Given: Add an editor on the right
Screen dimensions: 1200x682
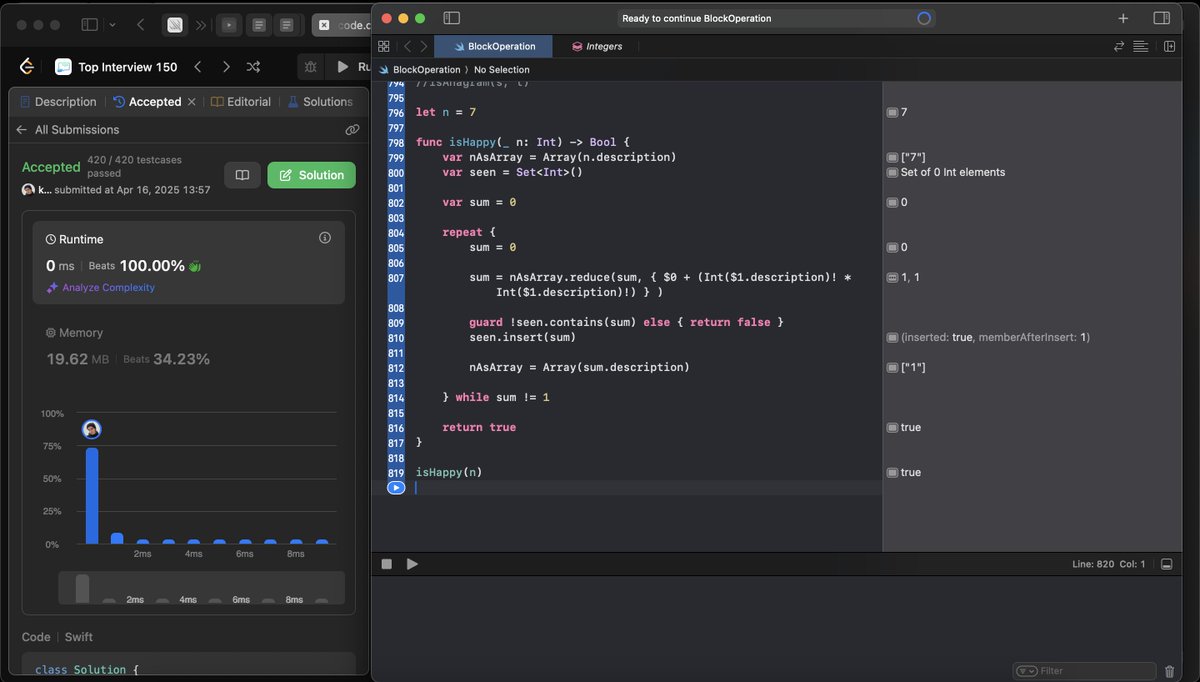Looking at the screenshot, I should (1169, 46).
